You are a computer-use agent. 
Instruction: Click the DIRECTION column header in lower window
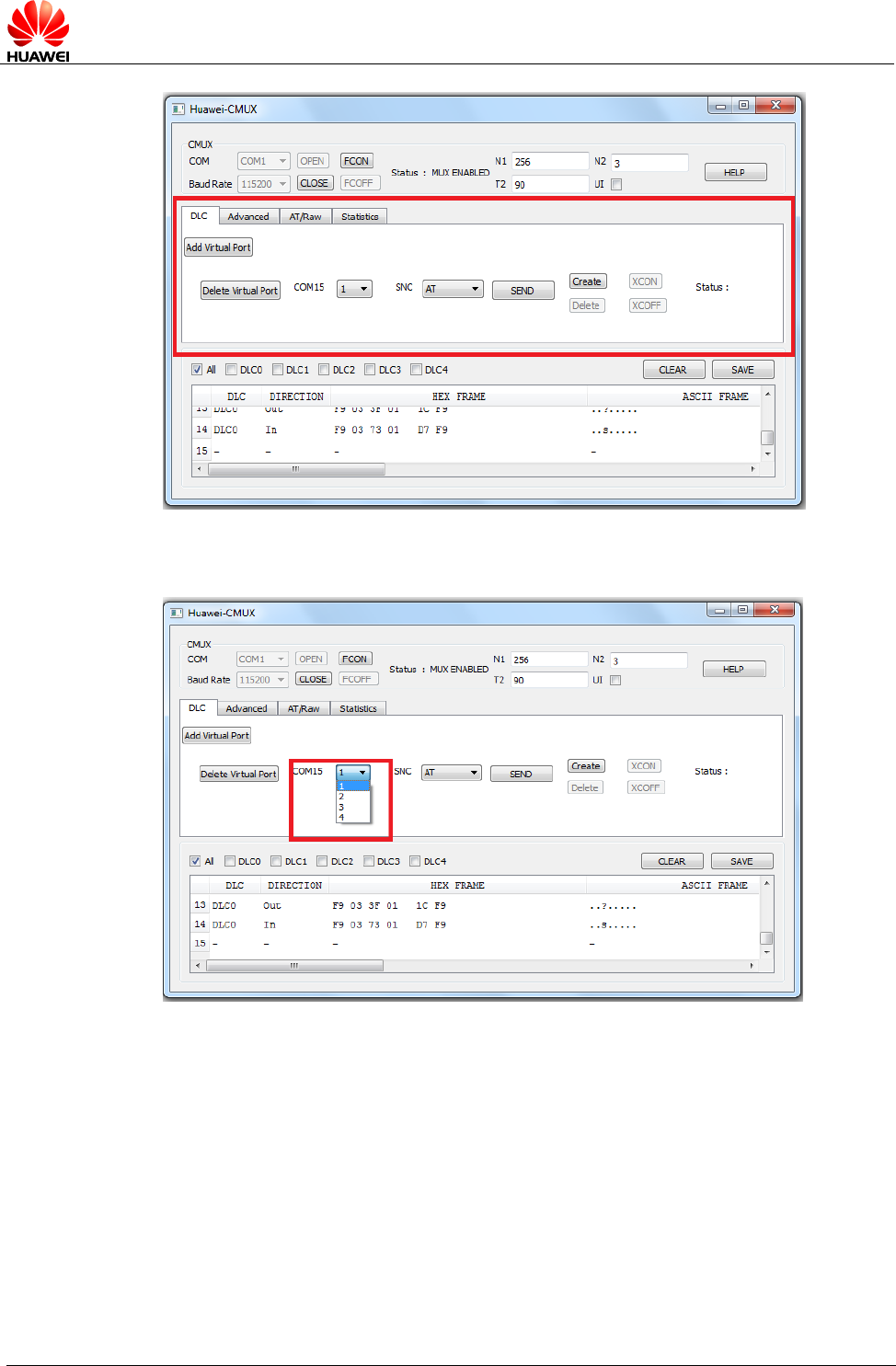click(x=295, y=885)
